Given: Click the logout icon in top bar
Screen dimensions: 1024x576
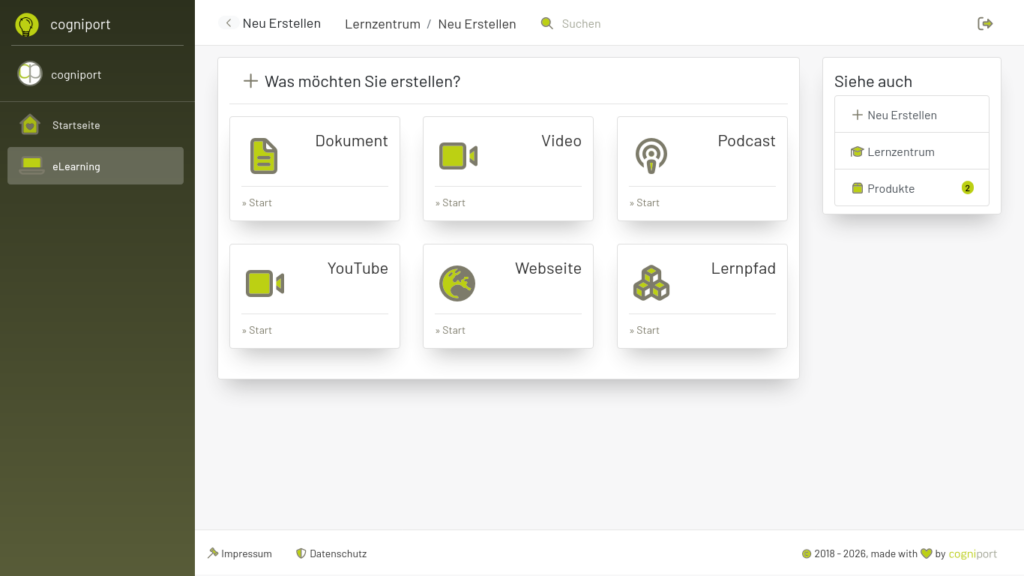Looking at the screenshot, I should (985, 23).
